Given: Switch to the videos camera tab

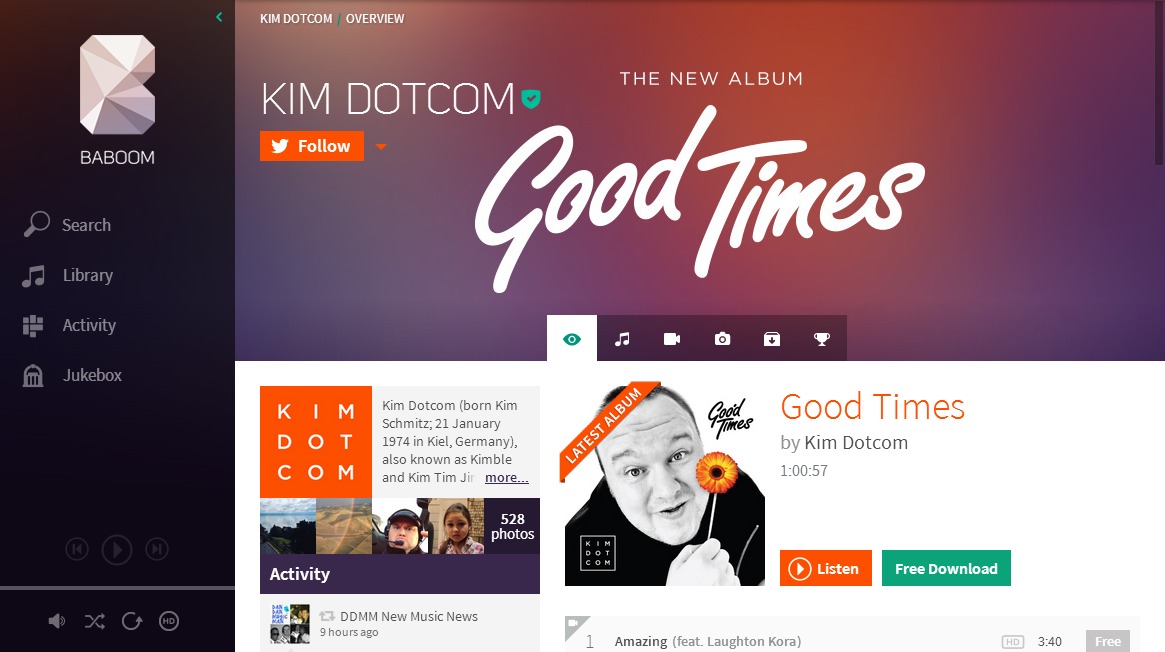Looking at the screenshot, I should tap(672, 339).
